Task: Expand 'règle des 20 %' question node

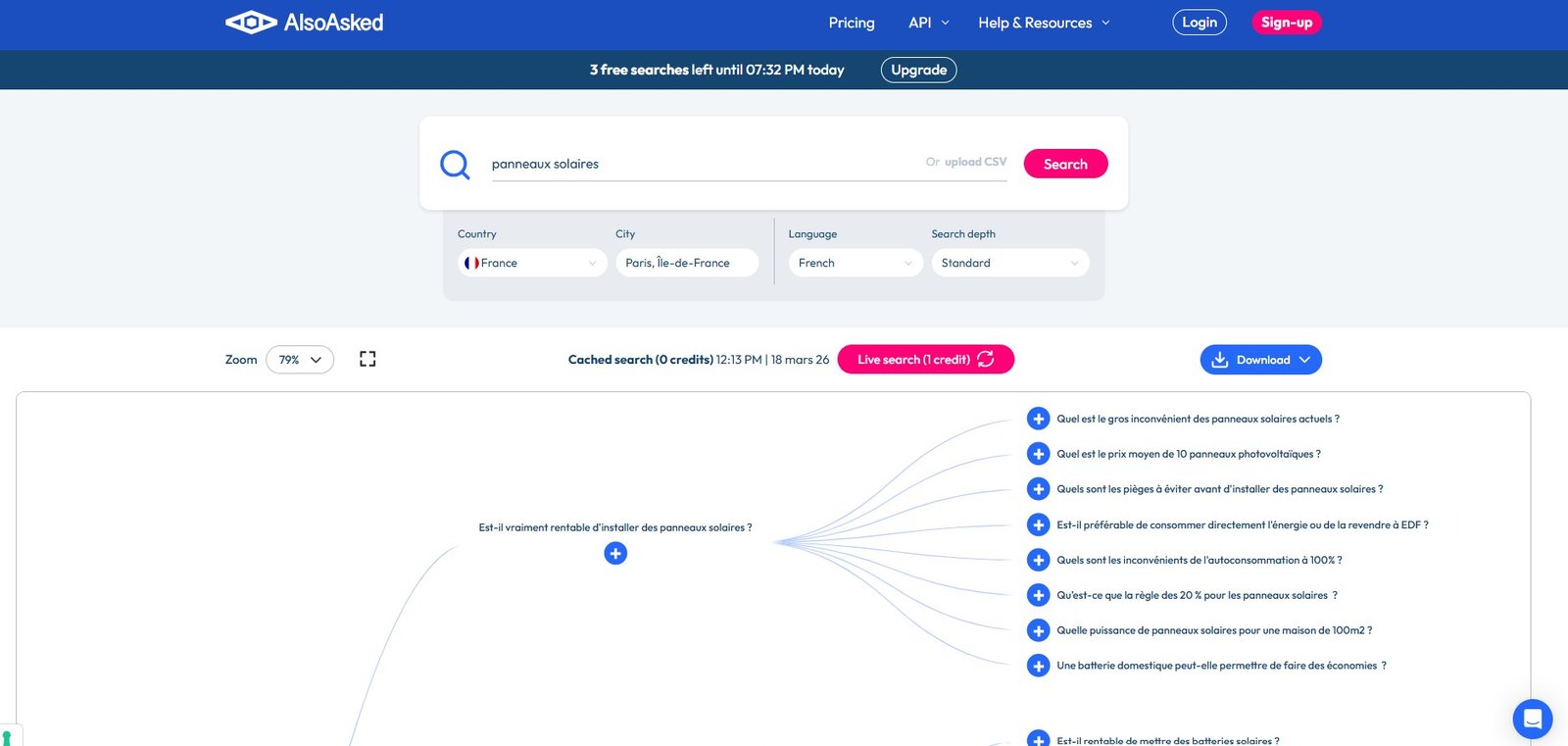Action: [x=1039, y=595]
